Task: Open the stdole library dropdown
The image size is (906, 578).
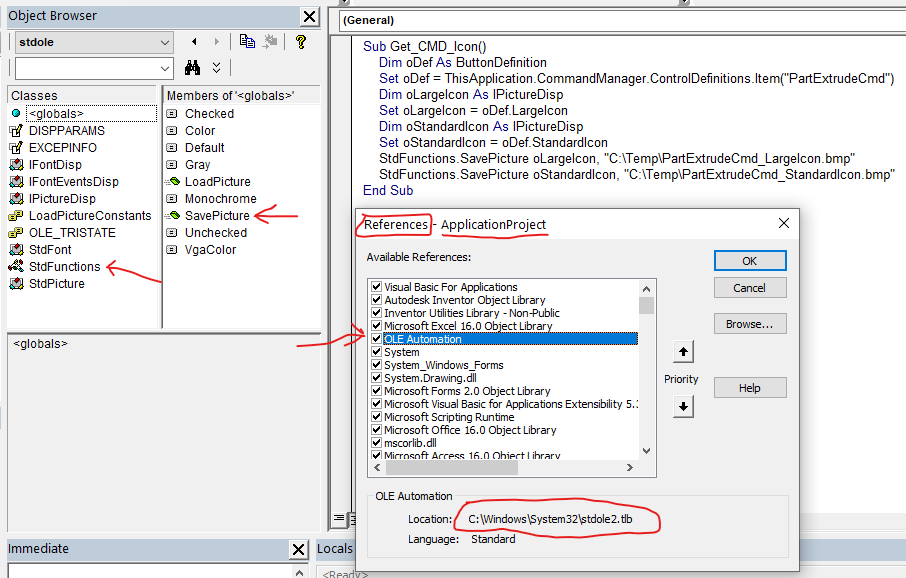Action: point(163,43)
